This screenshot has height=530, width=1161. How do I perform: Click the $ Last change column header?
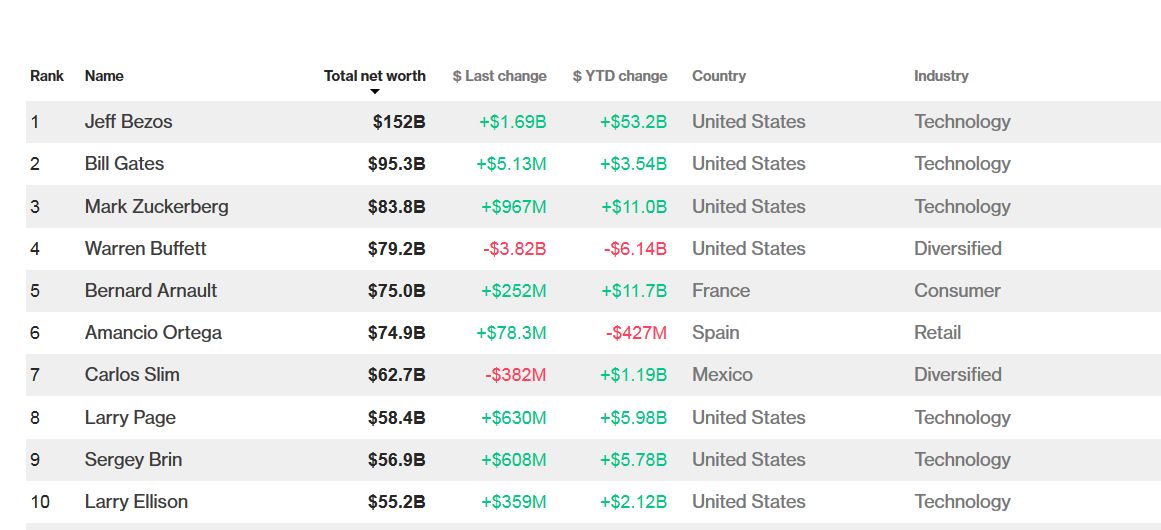pos(499,76)
